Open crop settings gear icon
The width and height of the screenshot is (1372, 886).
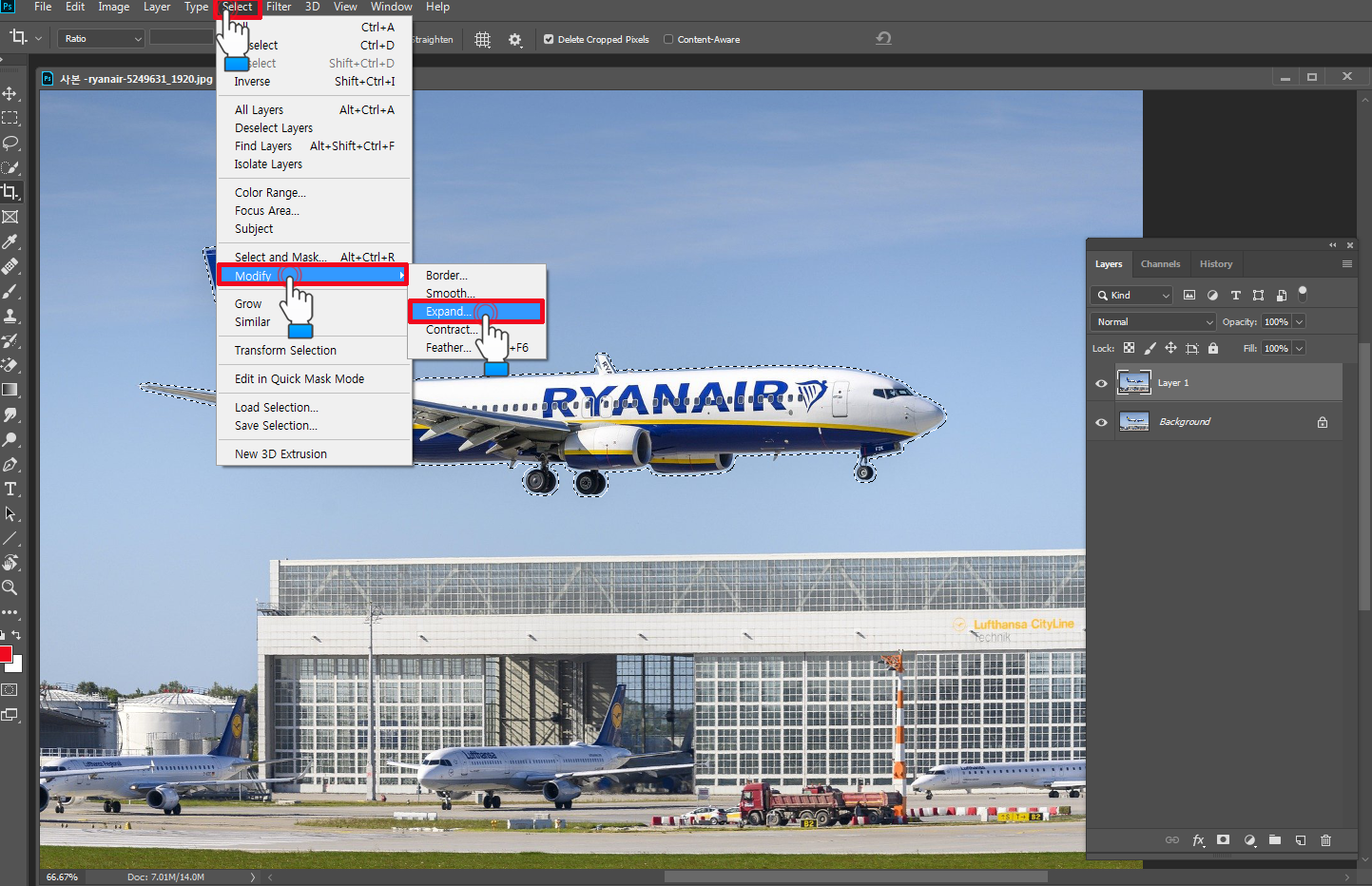pos(515,40)
